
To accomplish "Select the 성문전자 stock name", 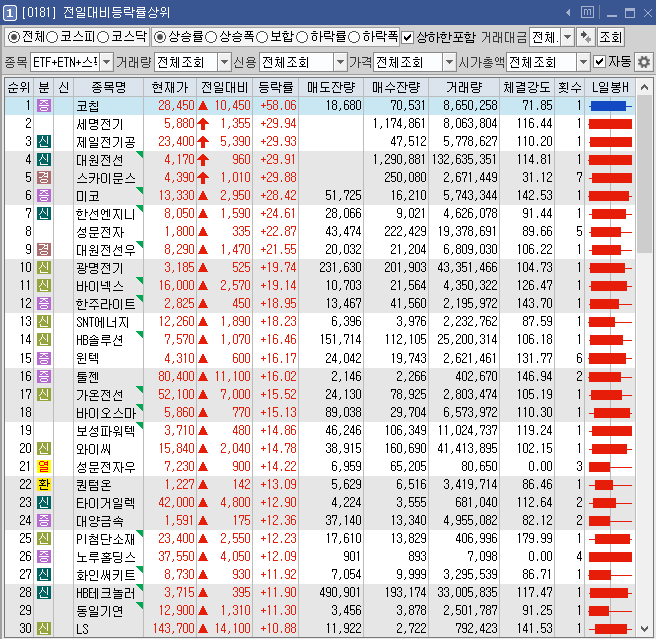I will coord(100,232).
